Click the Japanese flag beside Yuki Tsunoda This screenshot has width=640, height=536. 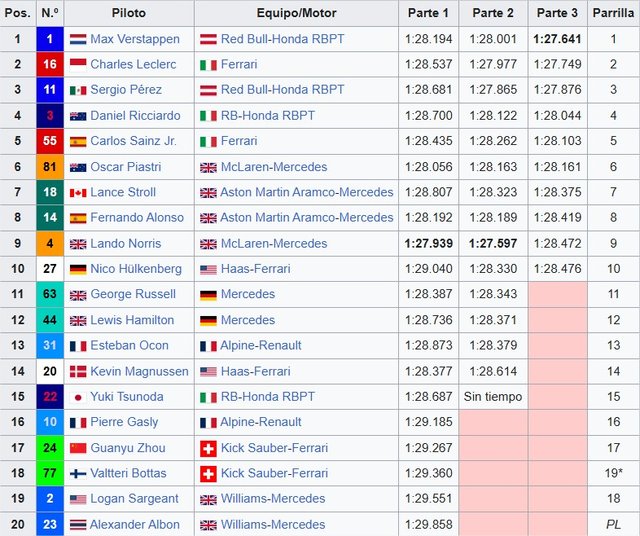[78, 397]
